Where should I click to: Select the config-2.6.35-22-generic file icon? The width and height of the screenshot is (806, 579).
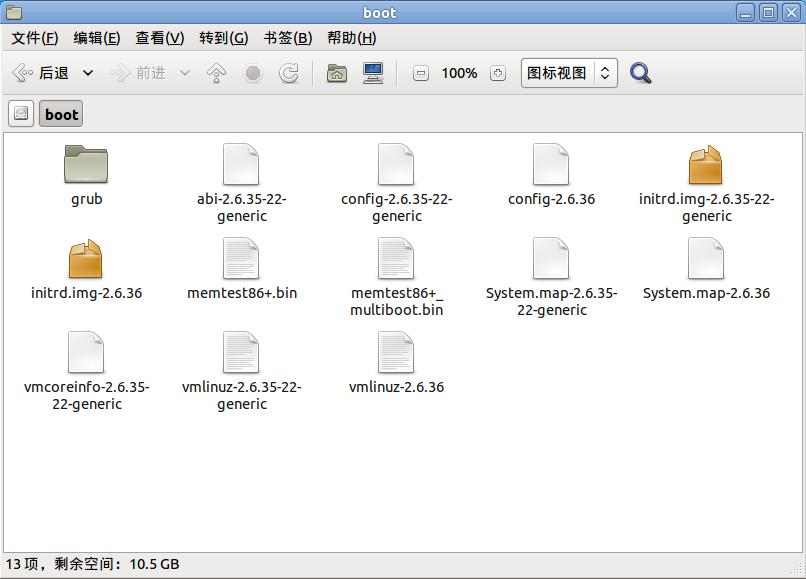click(396, 164)
